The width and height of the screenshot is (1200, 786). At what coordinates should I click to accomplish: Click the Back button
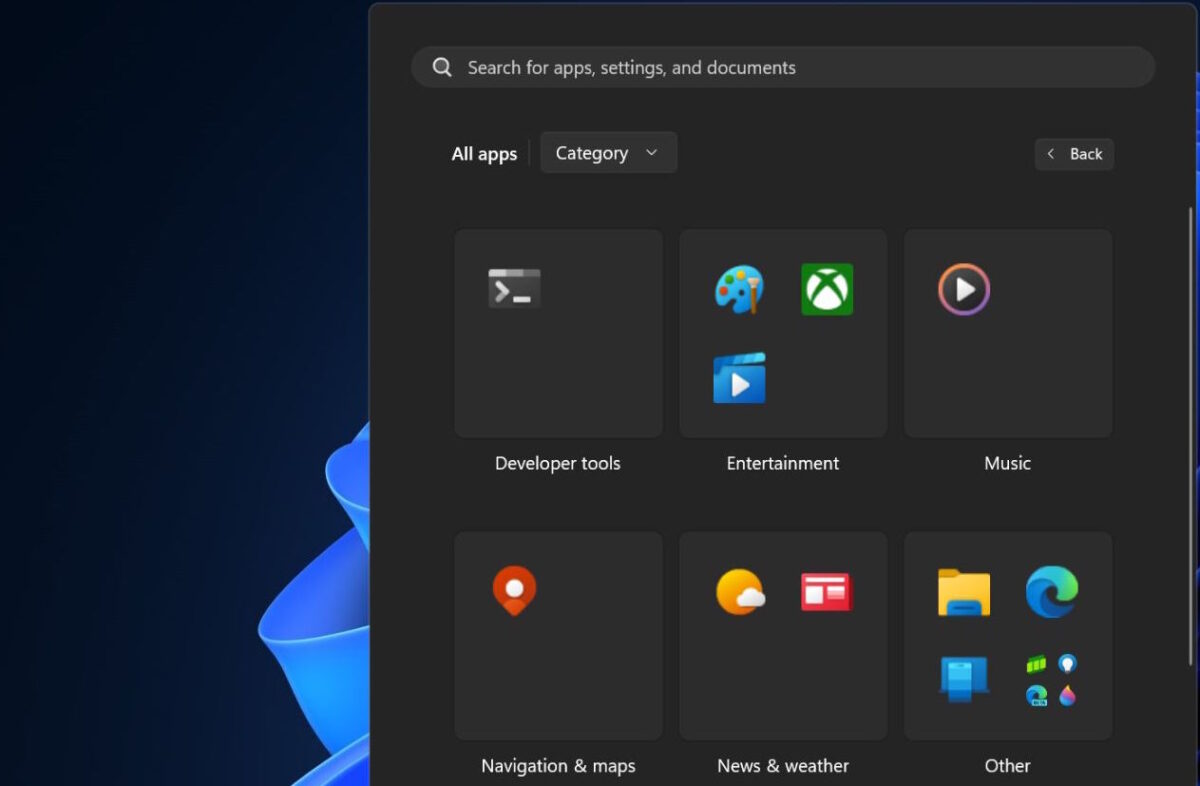pyautogui.click(x=1074, y=154)
